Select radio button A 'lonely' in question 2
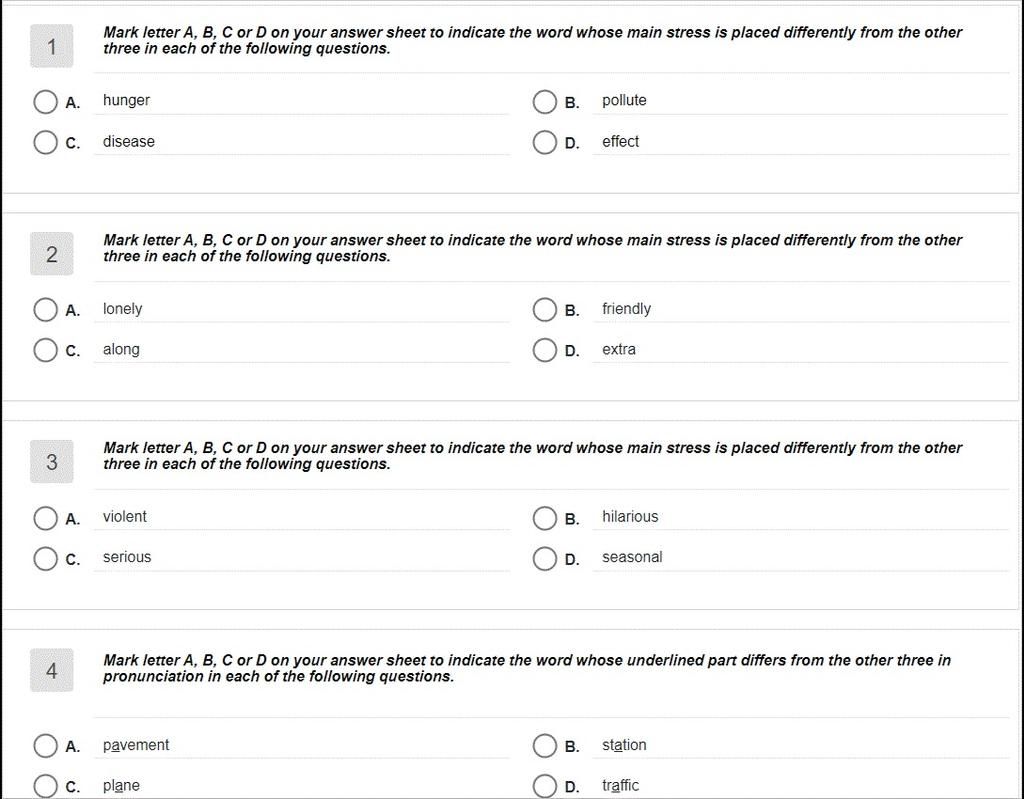 point(45,310)
